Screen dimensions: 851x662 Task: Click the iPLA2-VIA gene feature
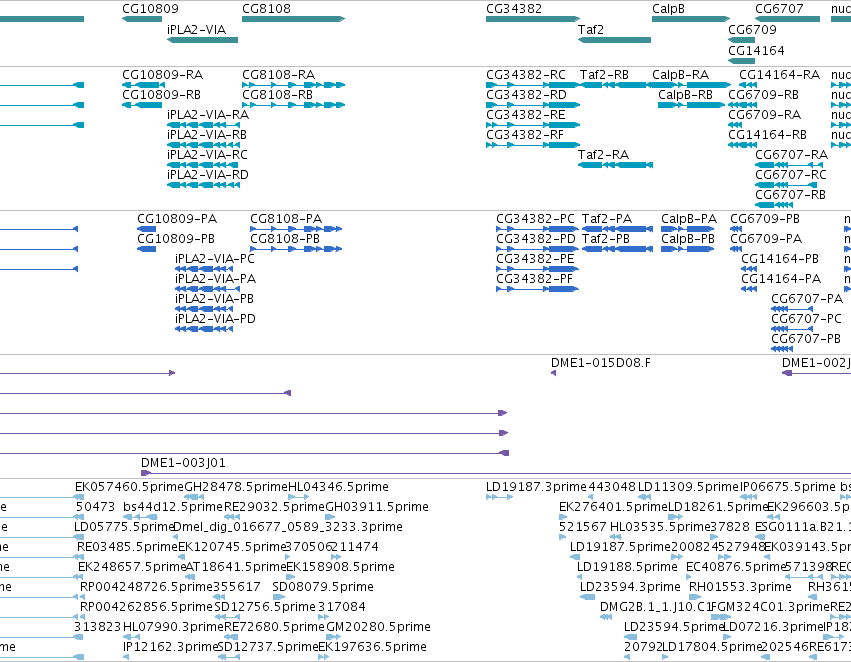click(x=202, y=40)
